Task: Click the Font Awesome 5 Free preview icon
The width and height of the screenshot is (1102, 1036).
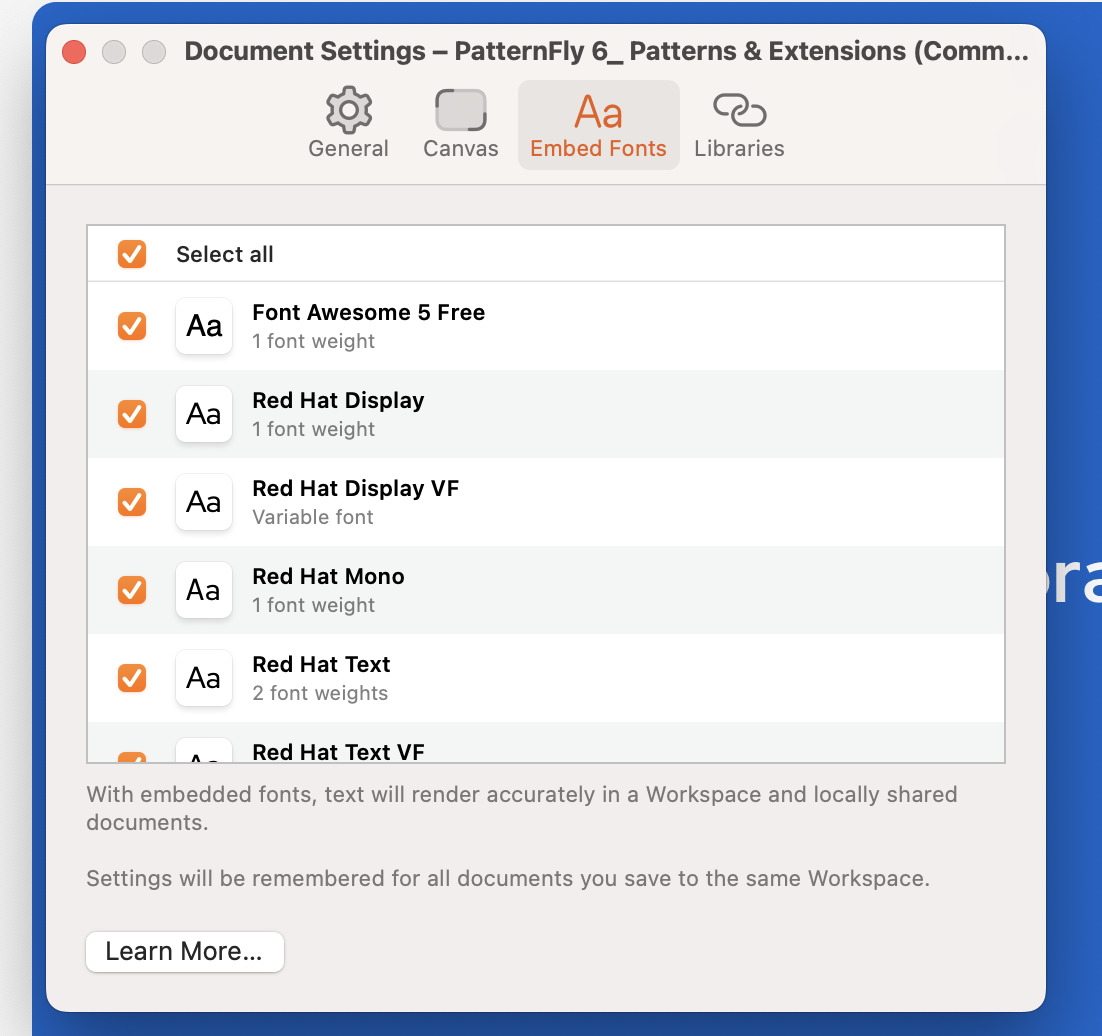Action: click(204, 326)
